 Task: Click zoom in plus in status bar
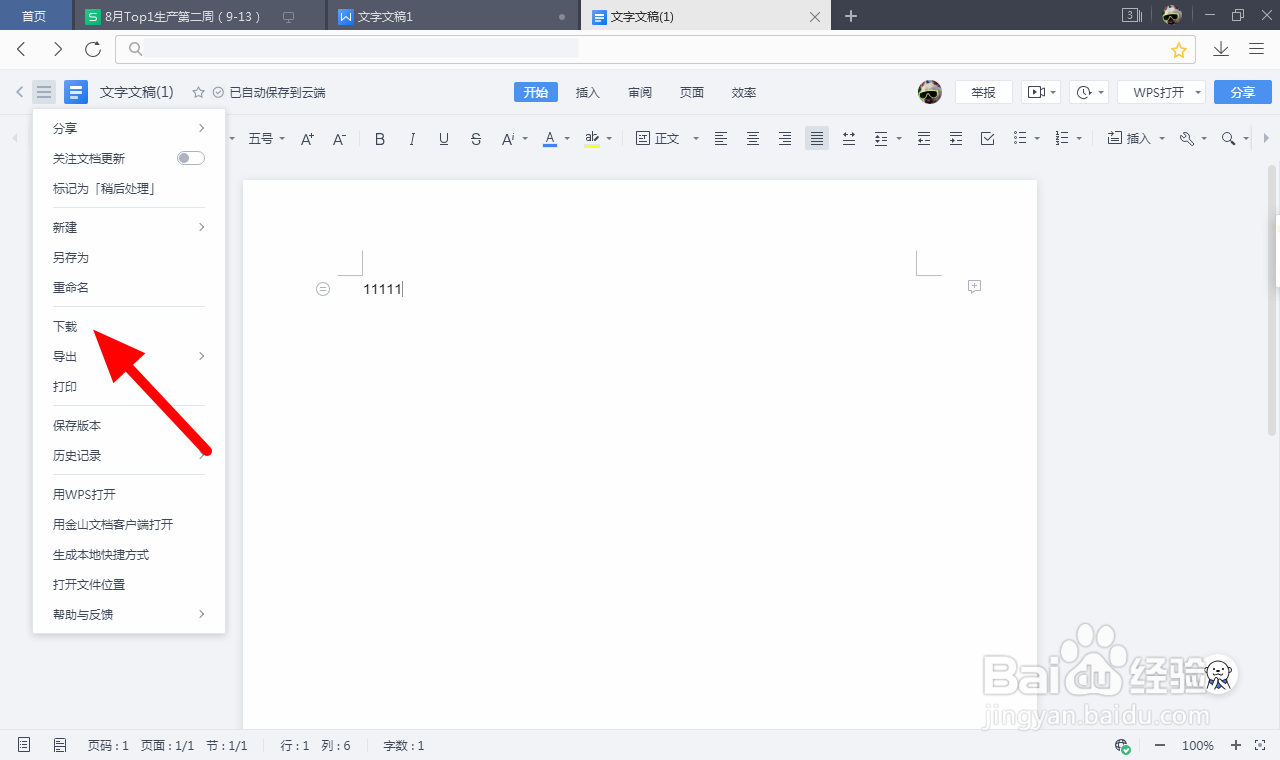coord(1236,745)
